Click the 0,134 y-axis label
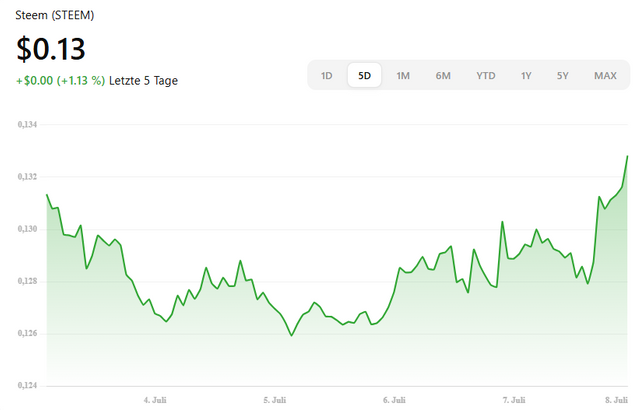 pyautogui.click(x=27, y=124)
